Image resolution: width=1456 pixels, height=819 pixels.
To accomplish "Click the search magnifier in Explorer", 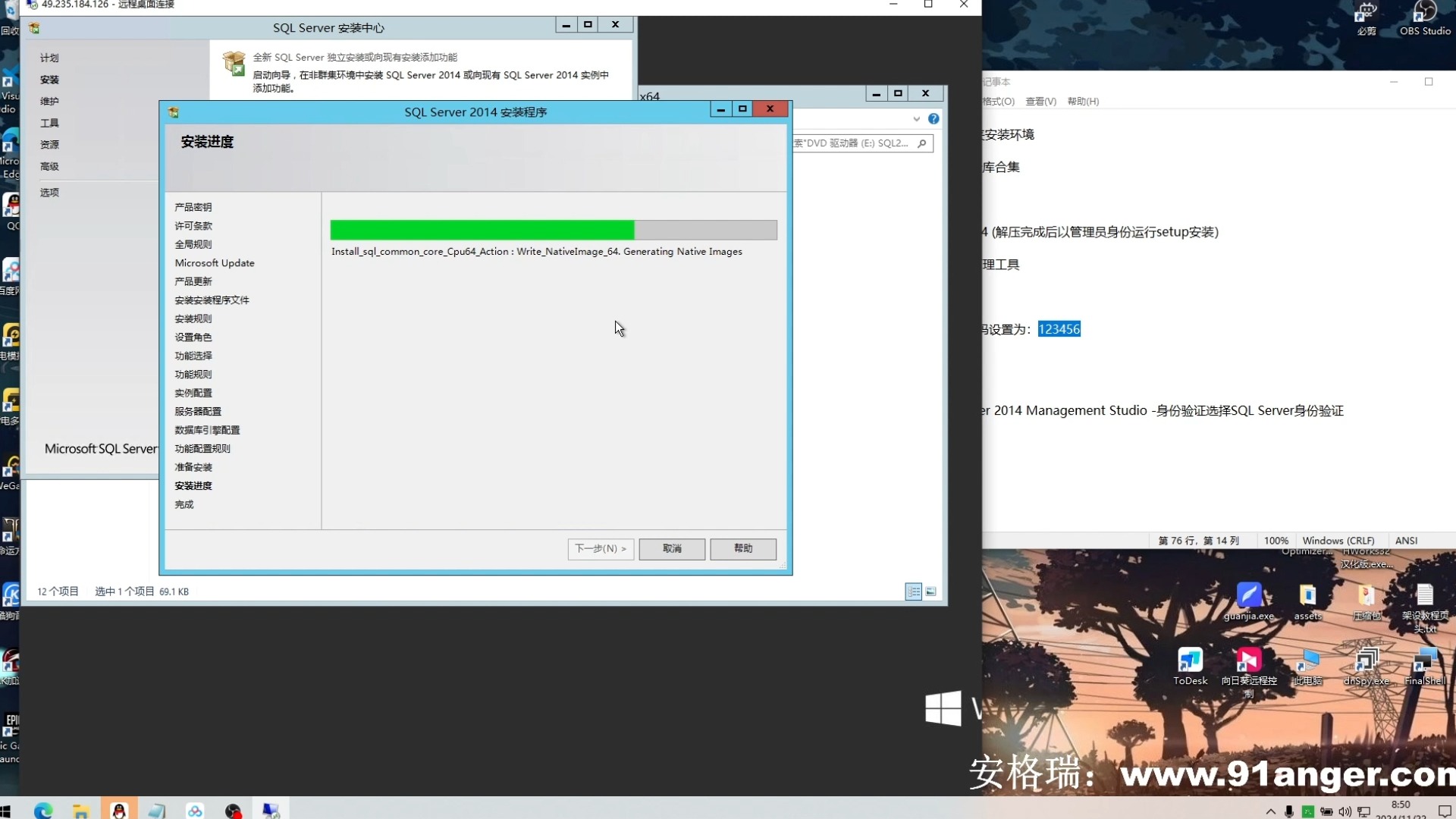I will [x=922, y=143].
